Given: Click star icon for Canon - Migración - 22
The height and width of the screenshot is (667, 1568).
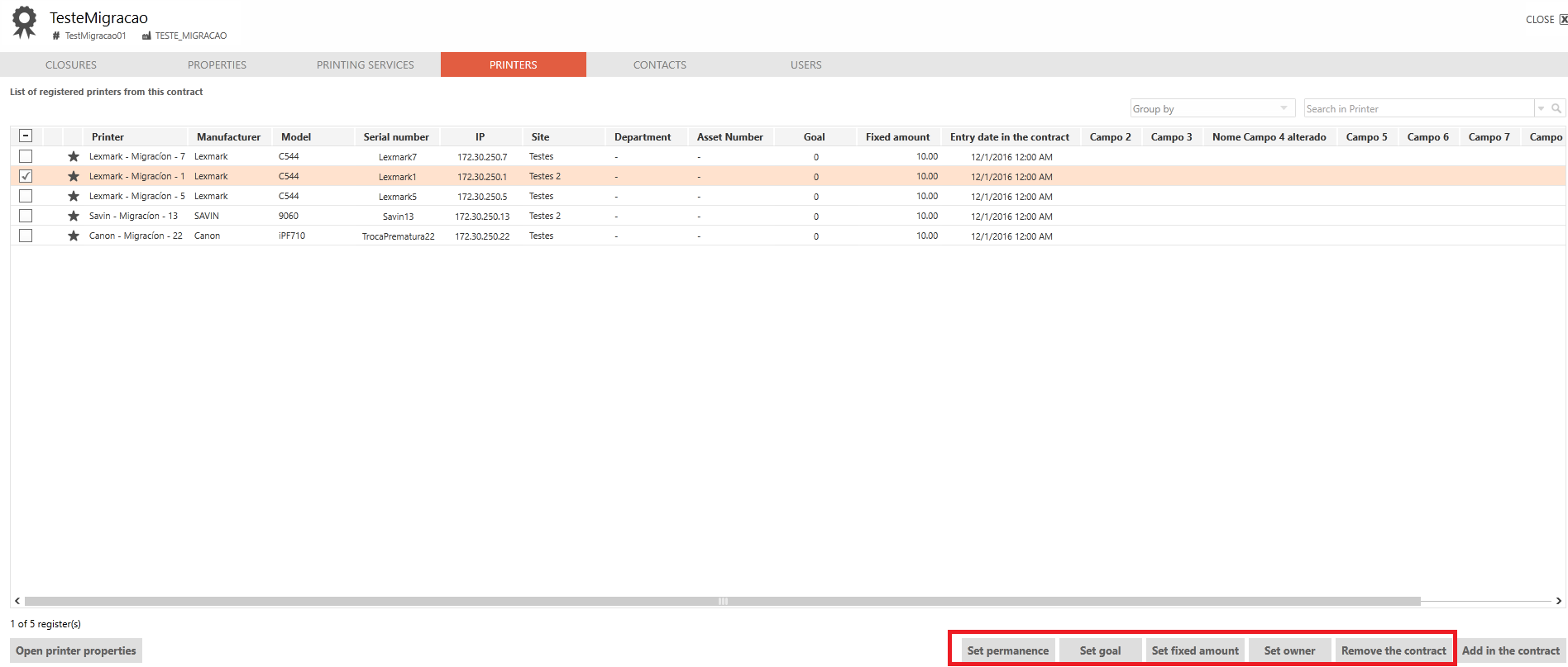Looking at the screenshot, I should click(74, 236).
